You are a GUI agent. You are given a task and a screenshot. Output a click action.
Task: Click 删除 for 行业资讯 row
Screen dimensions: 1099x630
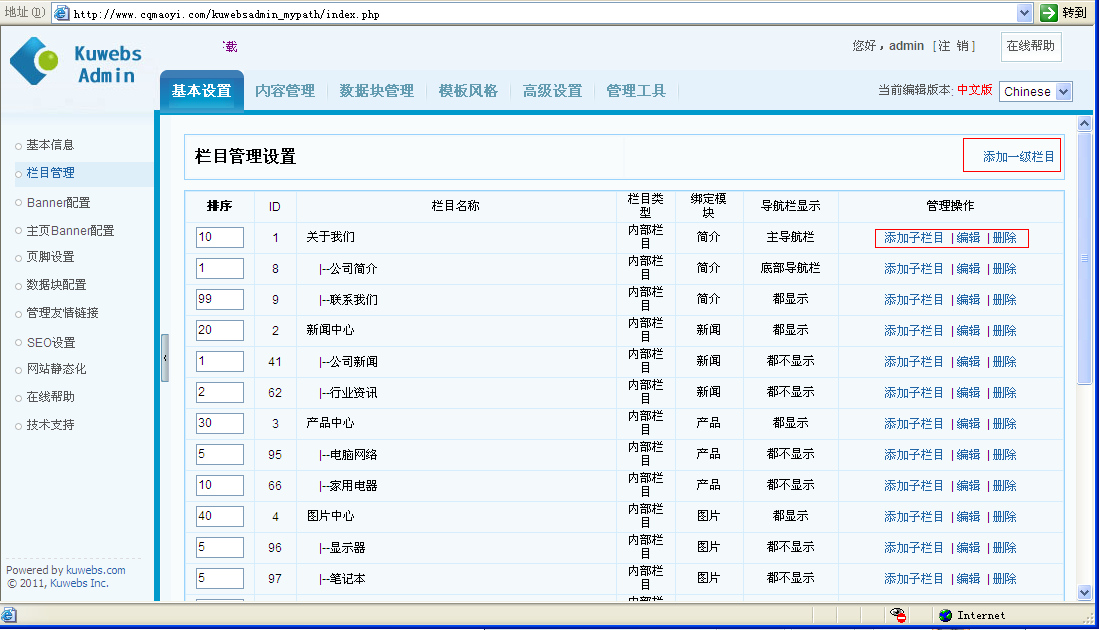pyautogui.click(x=1004, y=393)
